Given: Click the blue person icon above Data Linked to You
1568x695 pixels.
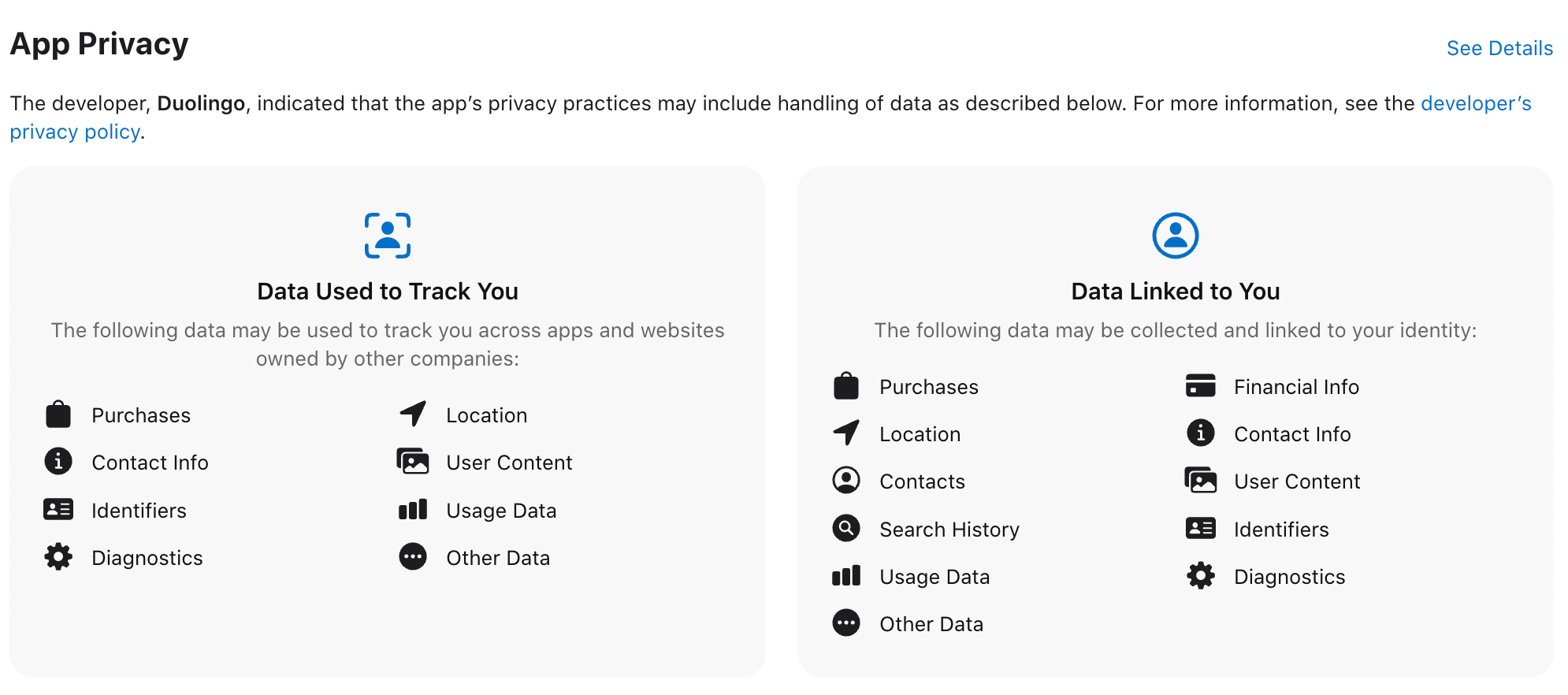Looking at the screenshot, I should 1176,234.
